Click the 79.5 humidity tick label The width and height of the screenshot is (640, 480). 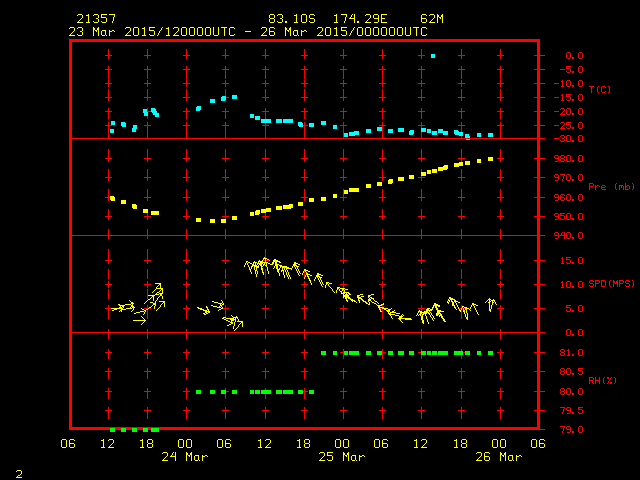[x=571, y=411]
